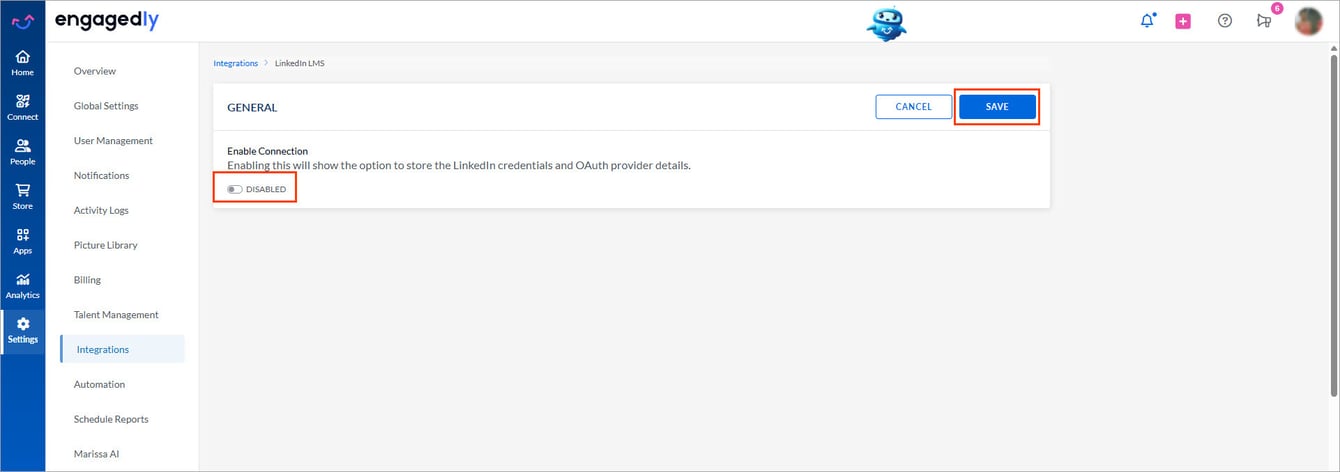Click the CANCEL button
Image resolution: width=1340 pixels, height=472 pixels.
914,107
